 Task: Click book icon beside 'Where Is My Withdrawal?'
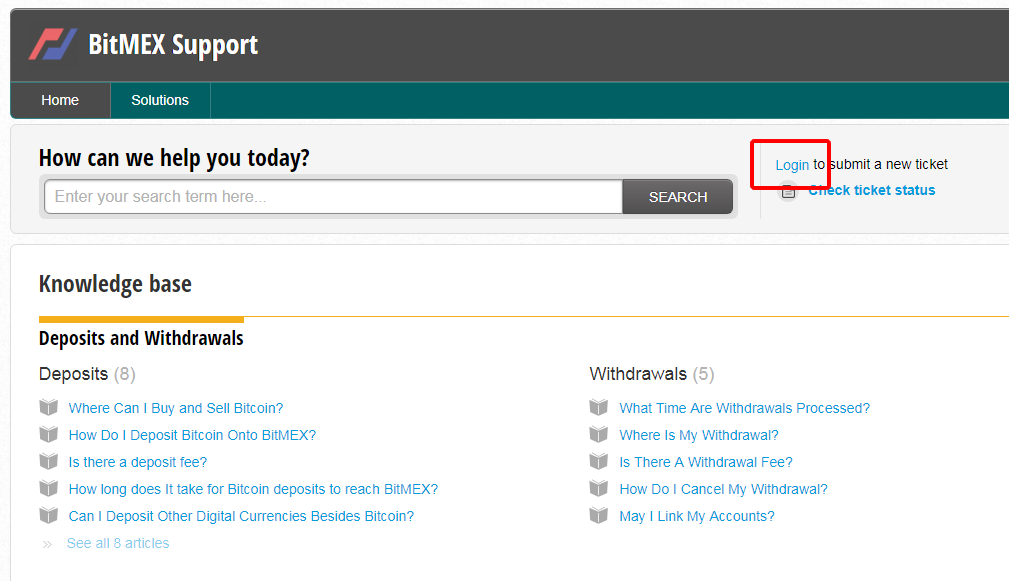599,434
